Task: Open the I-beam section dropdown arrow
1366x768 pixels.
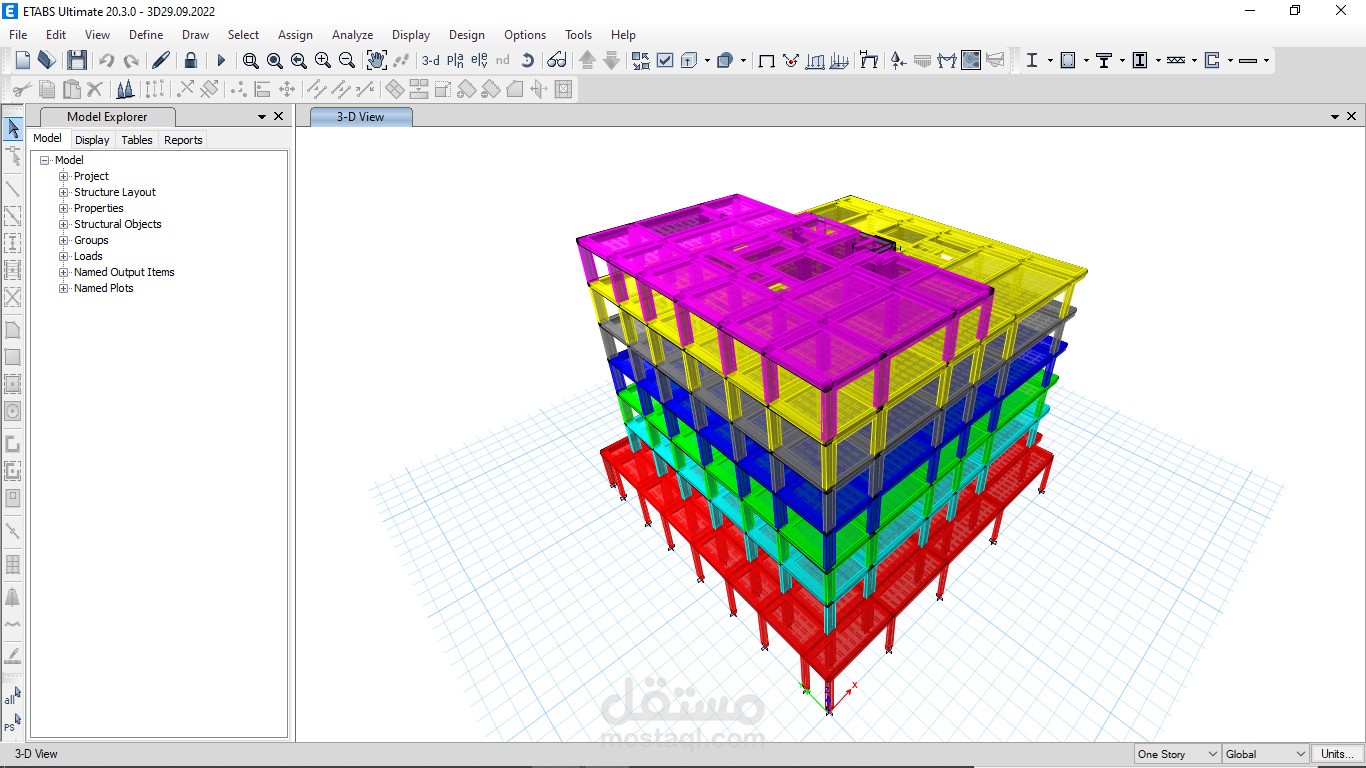Action: point(1051,60)
